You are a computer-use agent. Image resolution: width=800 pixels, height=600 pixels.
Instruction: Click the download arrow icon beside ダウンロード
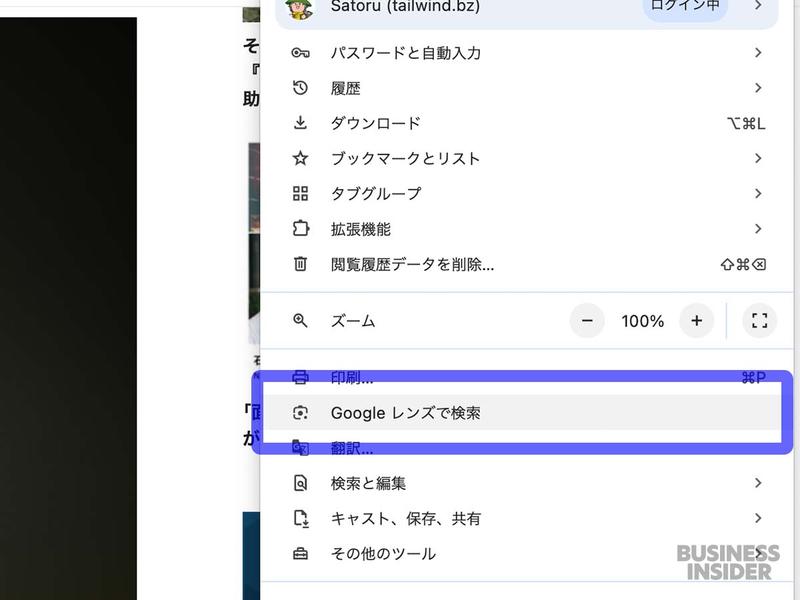[x=300, y=123]
